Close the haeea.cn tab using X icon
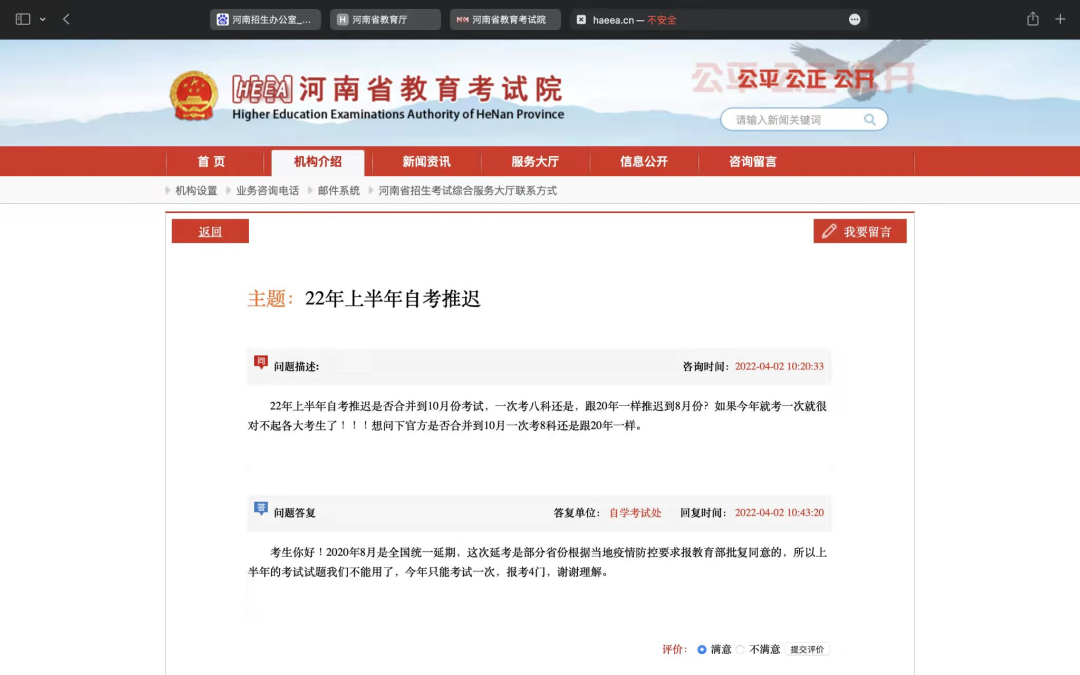The image size is (1080, 675). [x=581, y=20]
